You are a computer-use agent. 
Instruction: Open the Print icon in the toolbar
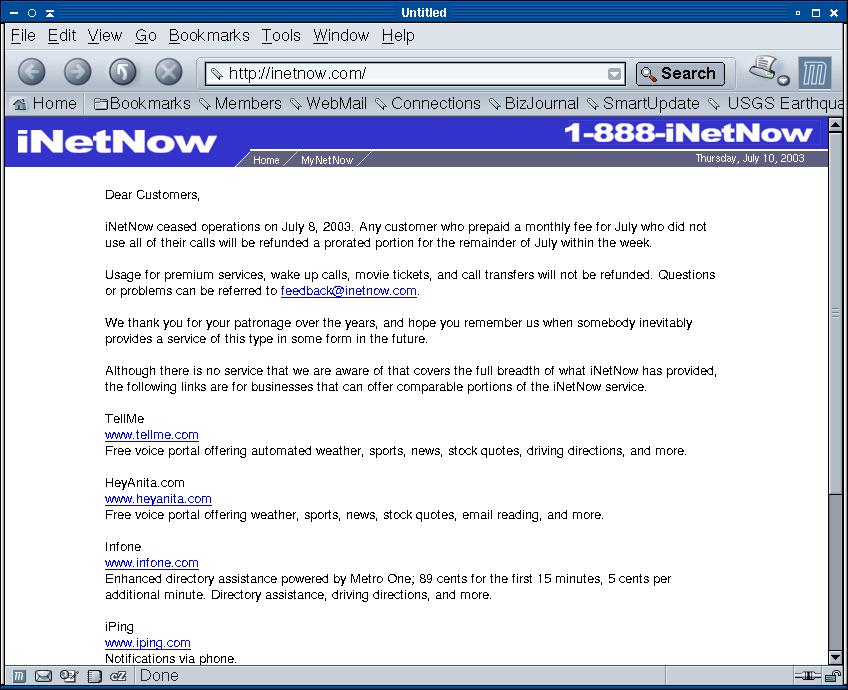coord(763,68)
